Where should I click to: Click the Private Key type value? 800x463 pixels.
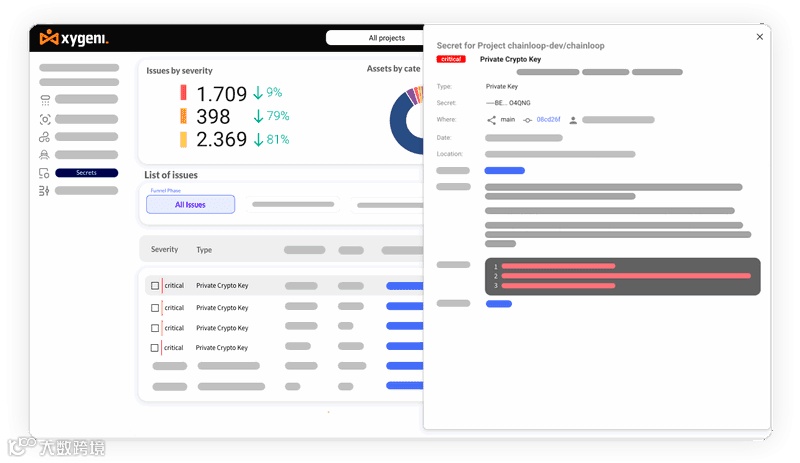pyautogui.click(x=502, y=86)
